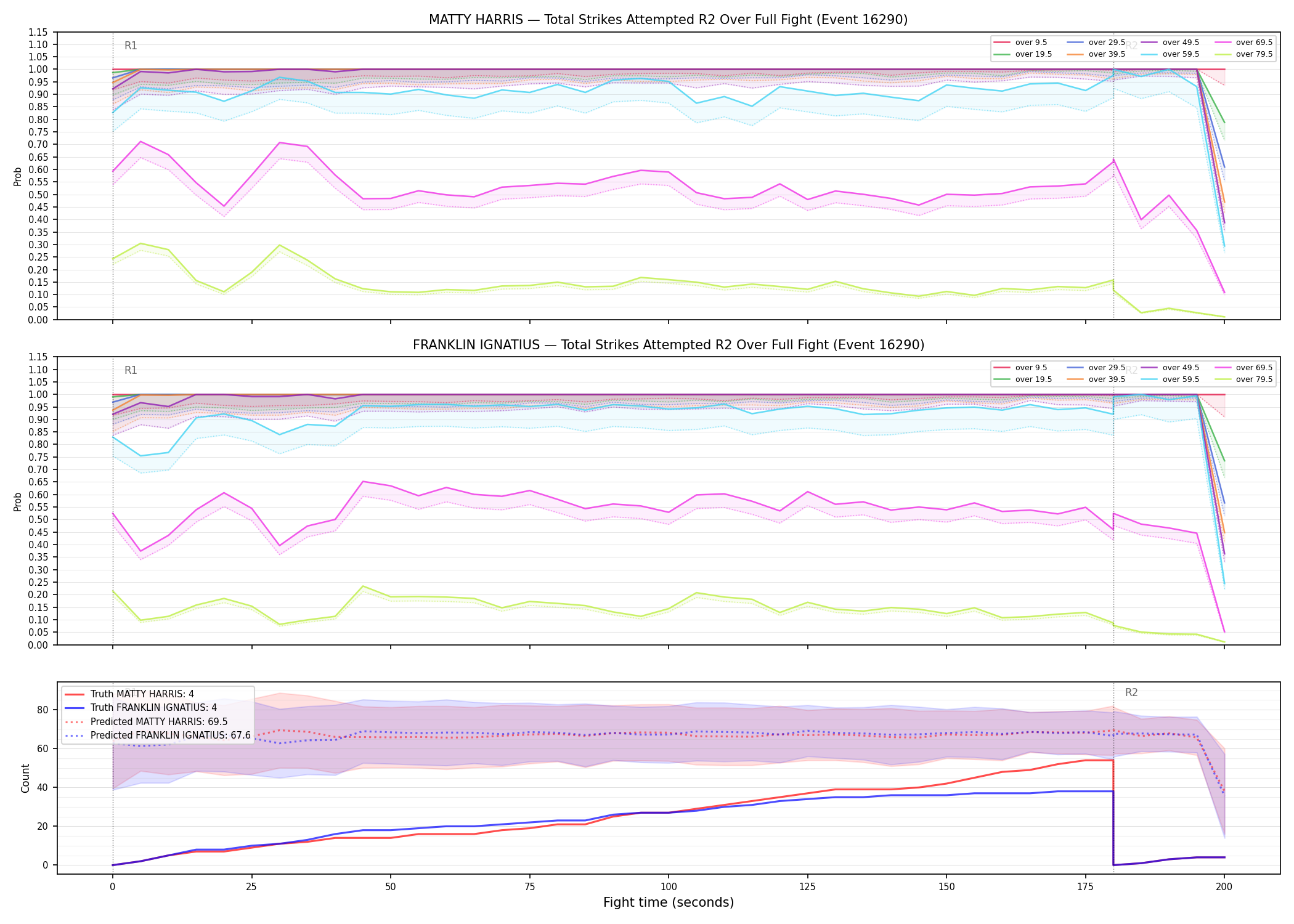The height and width of the screenshot is (924, 1294).
Task: Click the R1 marker in FRANKLIN IGNATIUS chart
Action: pyautogui.click(x=131, y=370)
